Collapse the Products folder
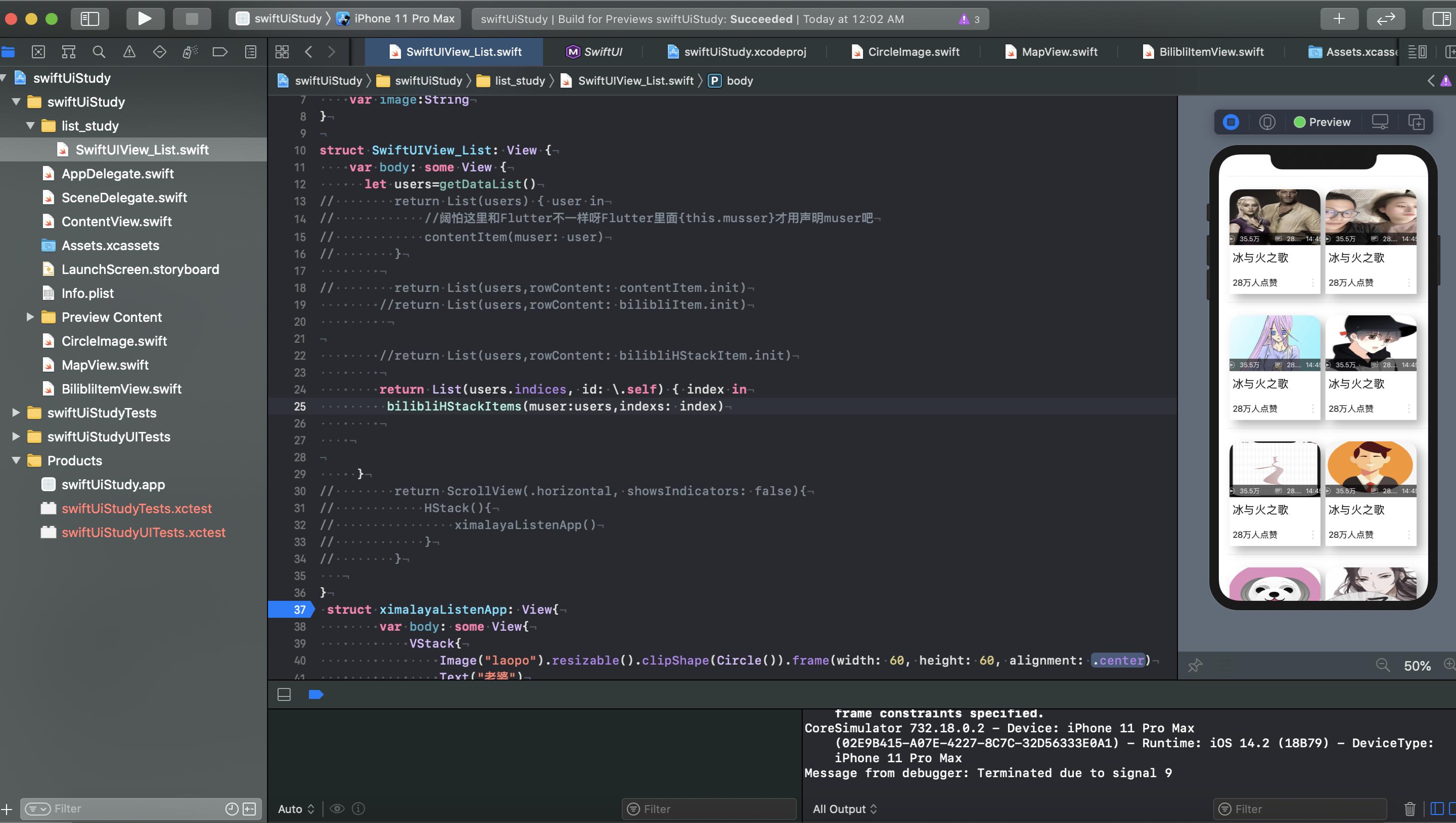The image size is (1456, 823). coord(16,461)
